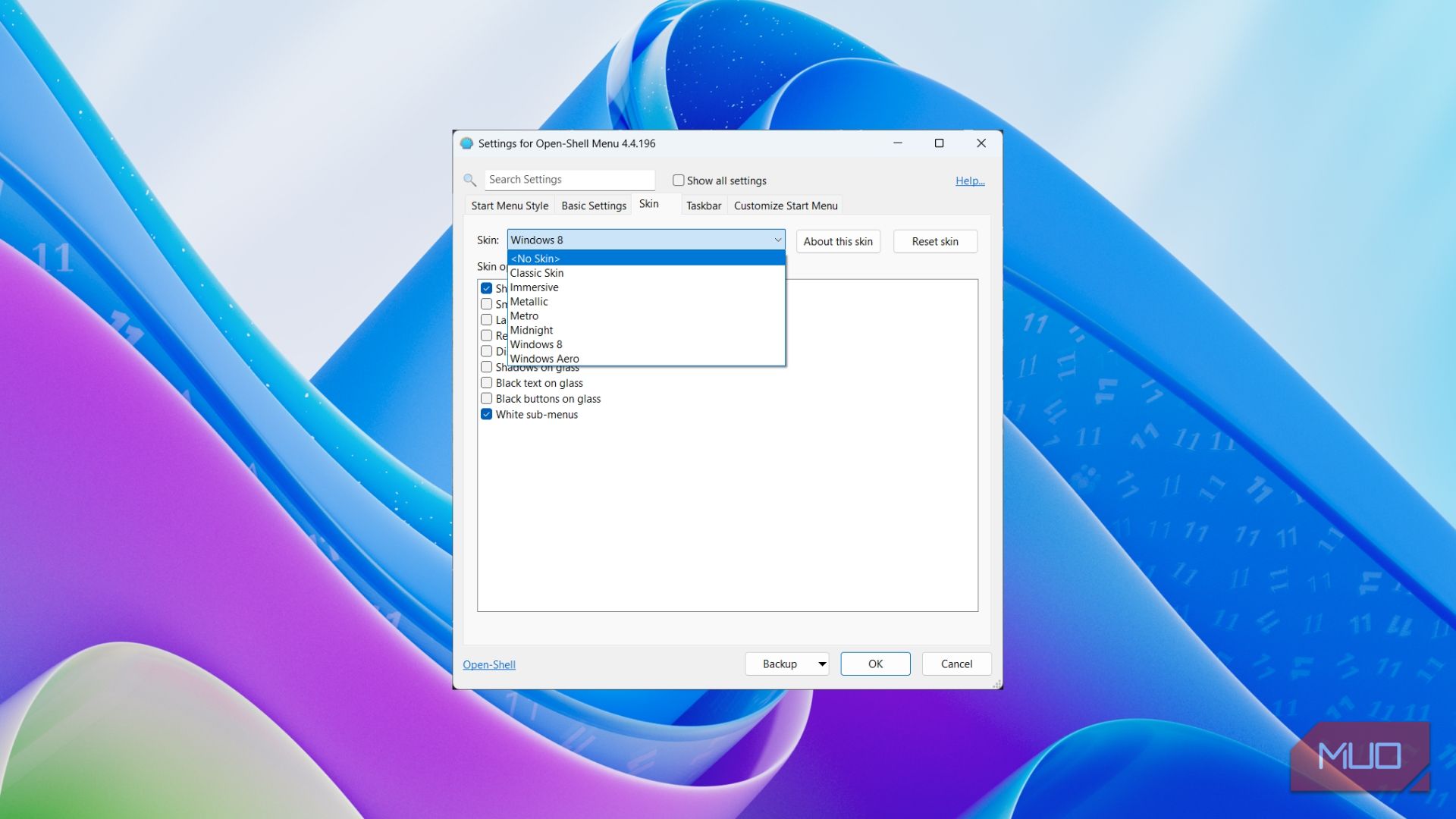Choose Classic Skin from the skin list

(646, 273)
